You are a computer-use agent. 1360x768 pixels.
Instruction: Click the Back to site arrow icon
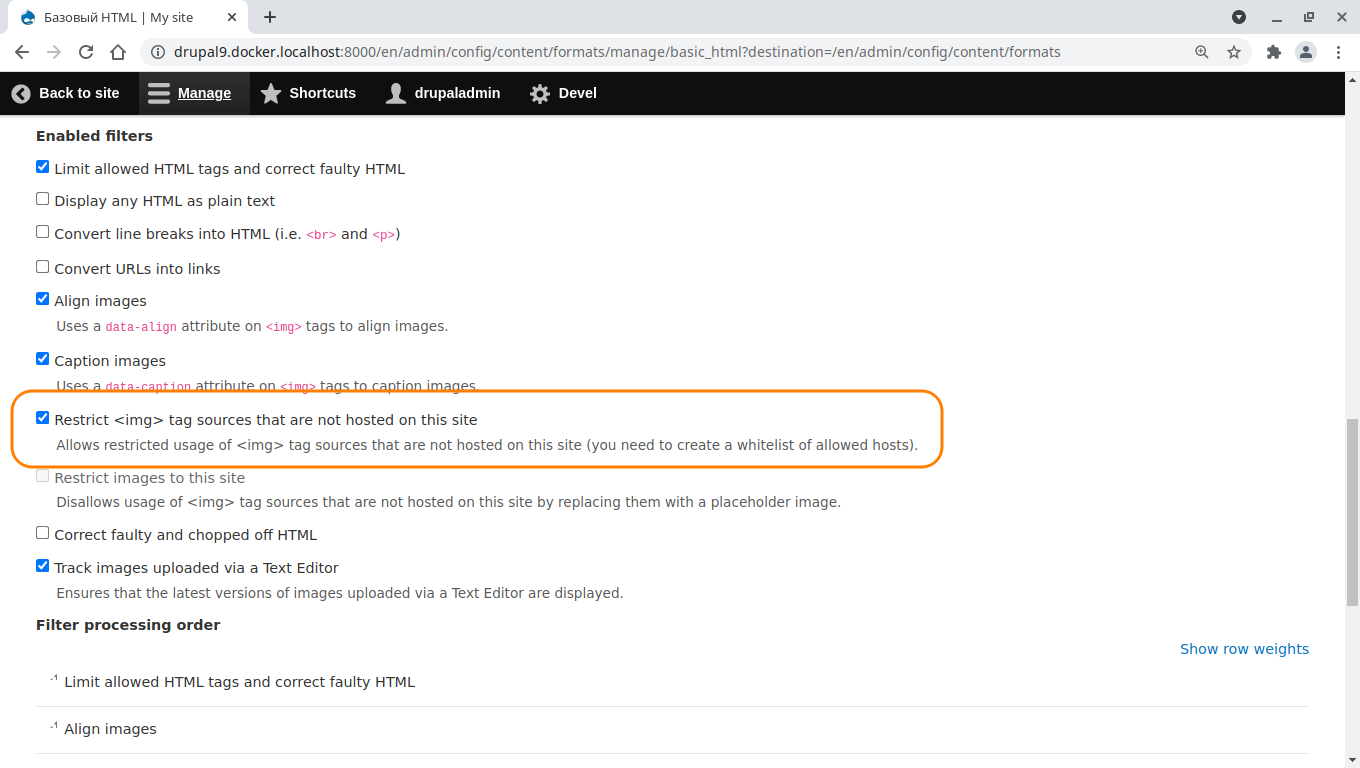tap(21, 93)
